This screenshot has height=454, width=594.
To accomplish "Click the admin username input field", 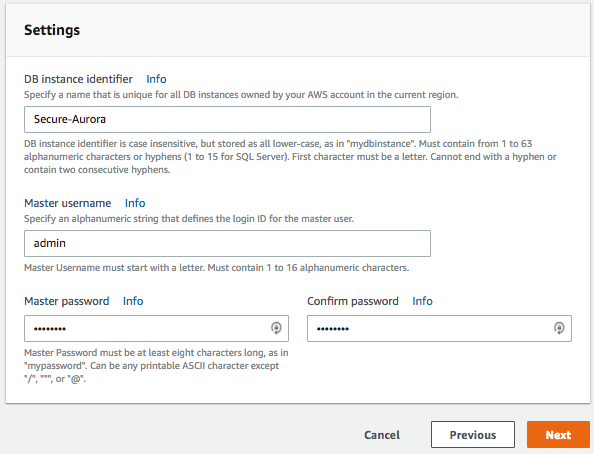I will pyautogui.click(x=227, y=243).
